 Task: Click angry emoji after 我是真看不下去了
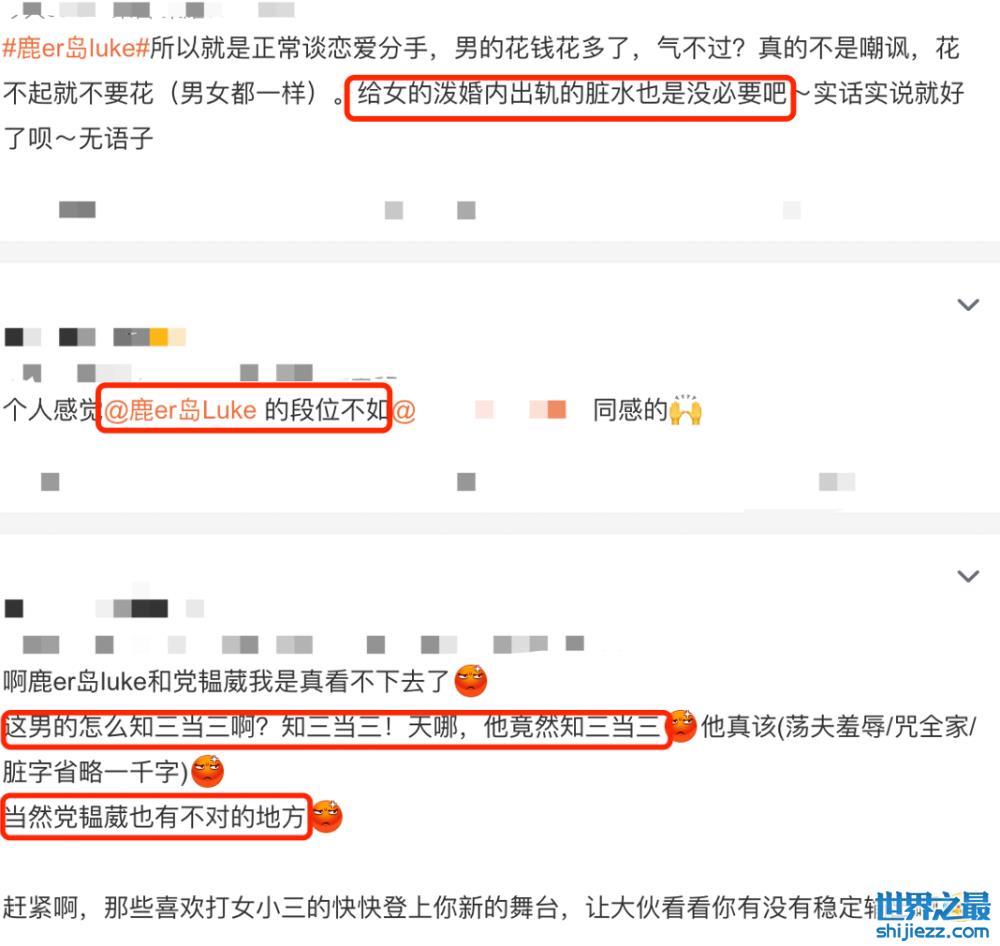(x=471, y=681)
